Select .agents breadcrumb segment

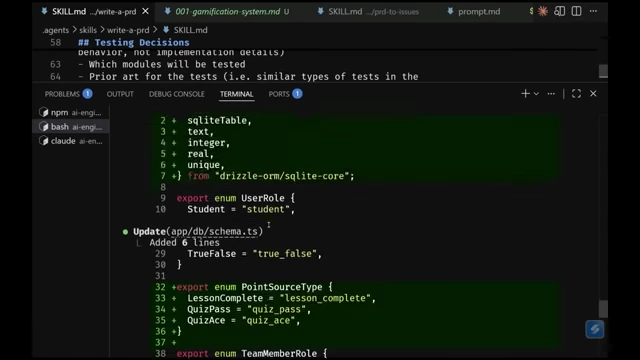tap(56, 30)
